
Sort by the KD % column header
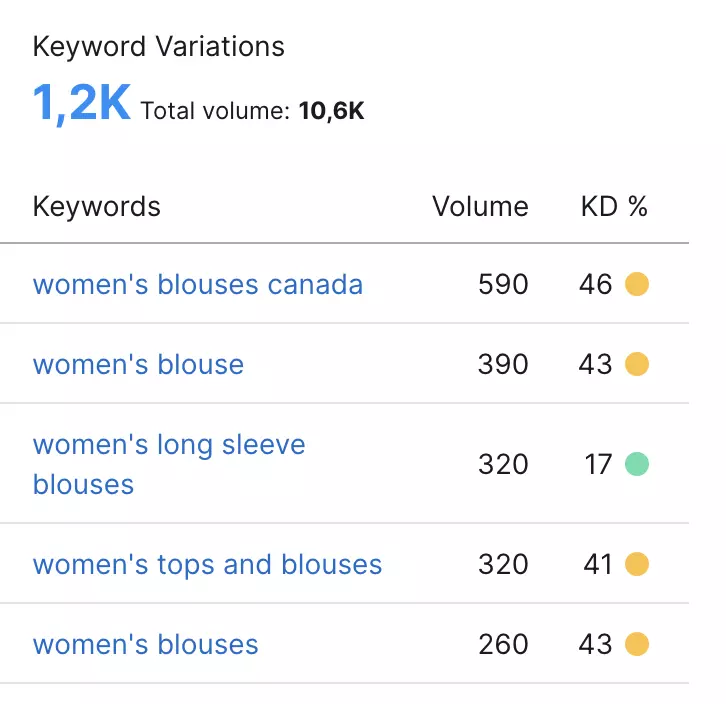tap(614, 207)
